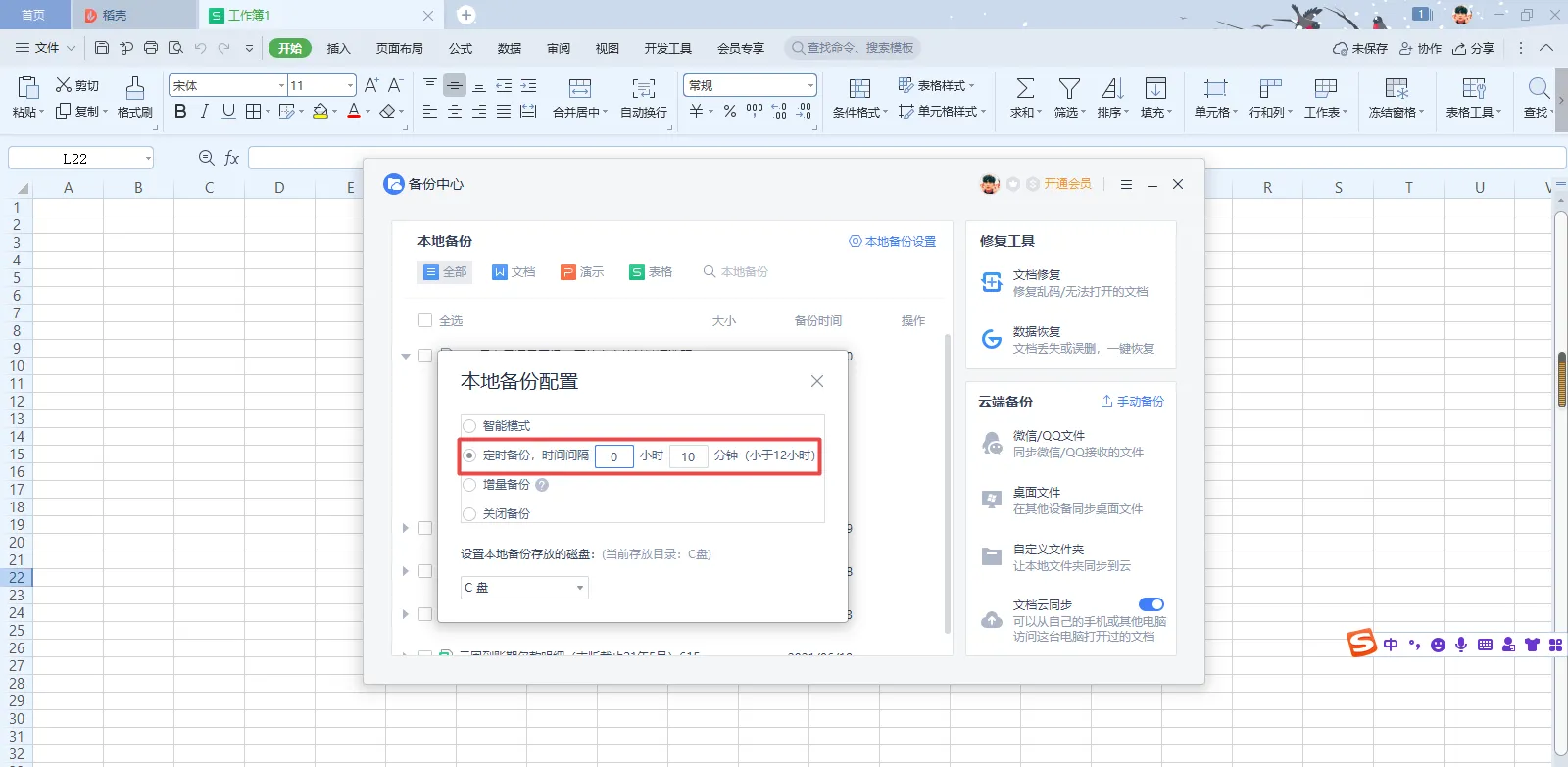Open the font size 11 dropdown

pos(350,85)
